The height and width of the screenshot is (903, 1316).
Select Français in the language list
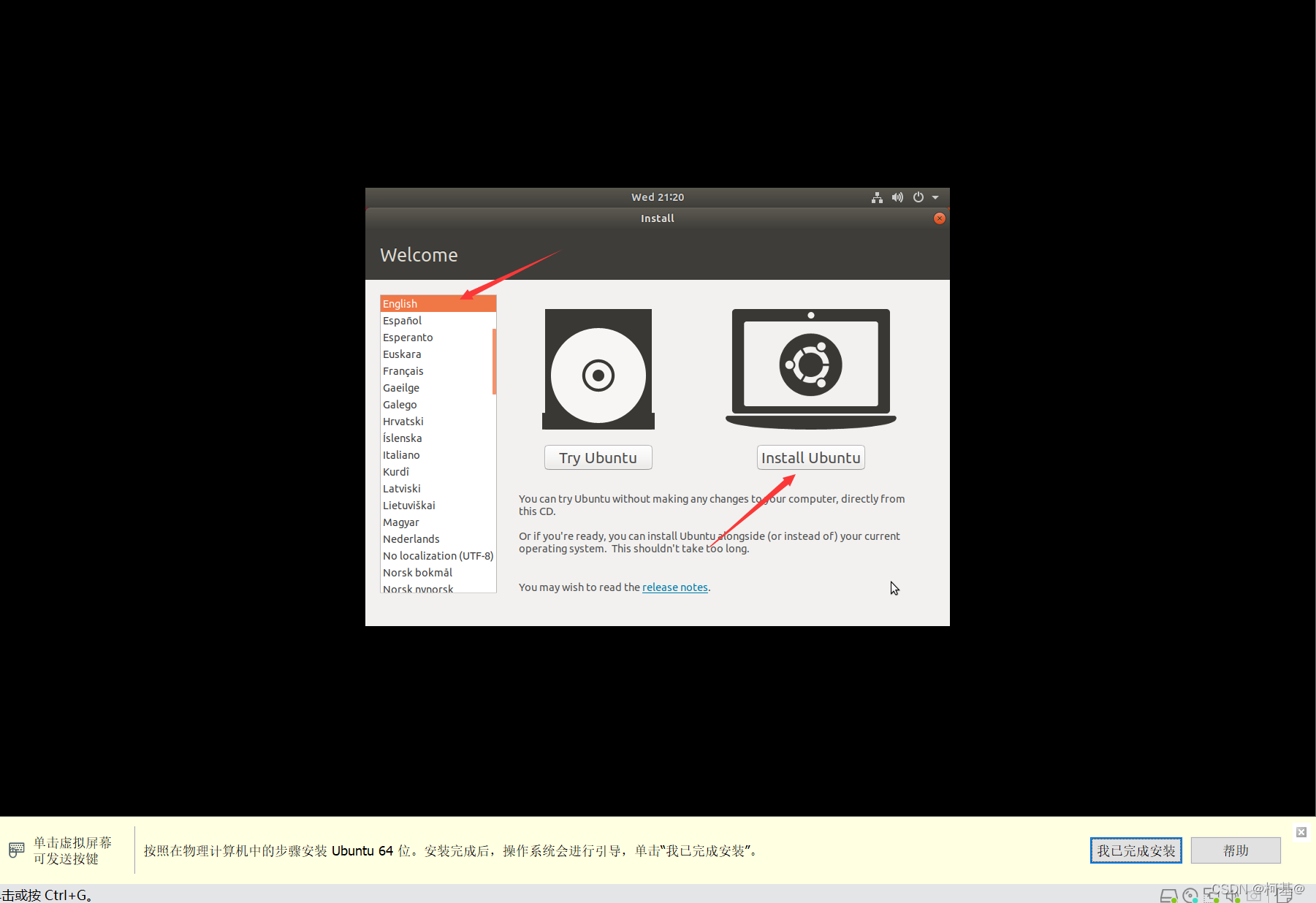coord(438,371)
